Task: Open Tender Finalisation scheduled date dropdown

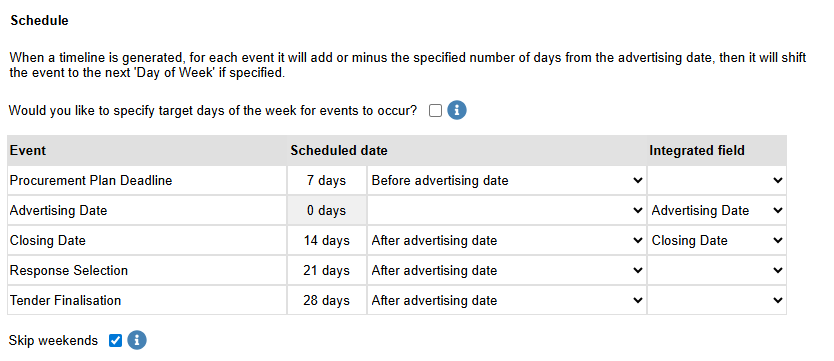Action: [x=506, y=300]
